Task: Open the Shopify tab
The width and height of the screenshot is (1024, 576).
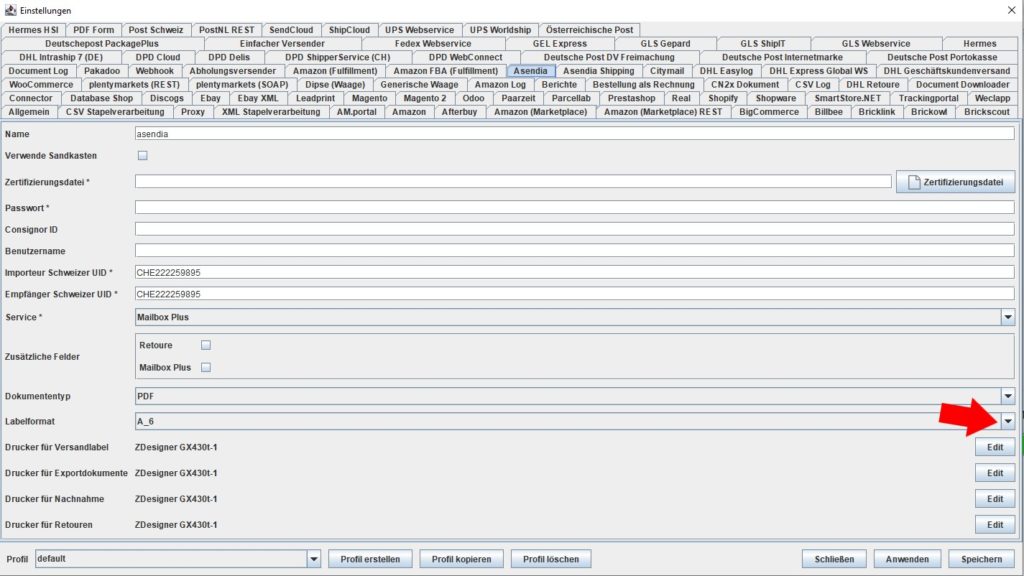Action: [723, 98]
